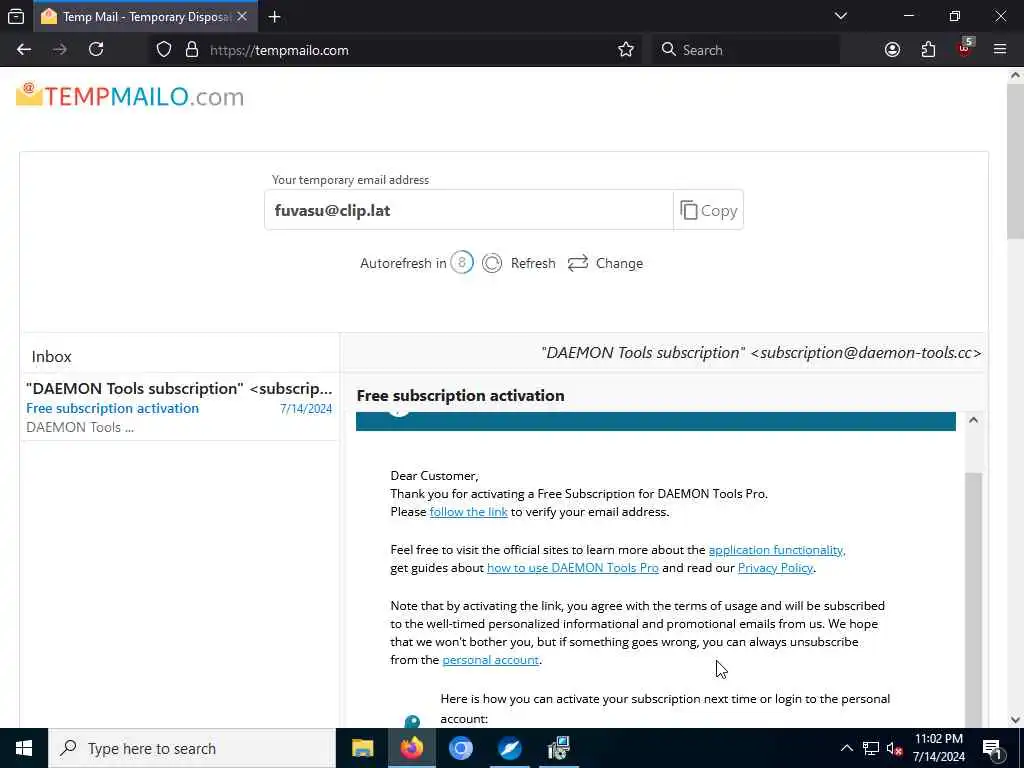Click the 7/14/2024 date in inbox row
The width and height of the screenshot is (1024, 768).
pos(306,409)
